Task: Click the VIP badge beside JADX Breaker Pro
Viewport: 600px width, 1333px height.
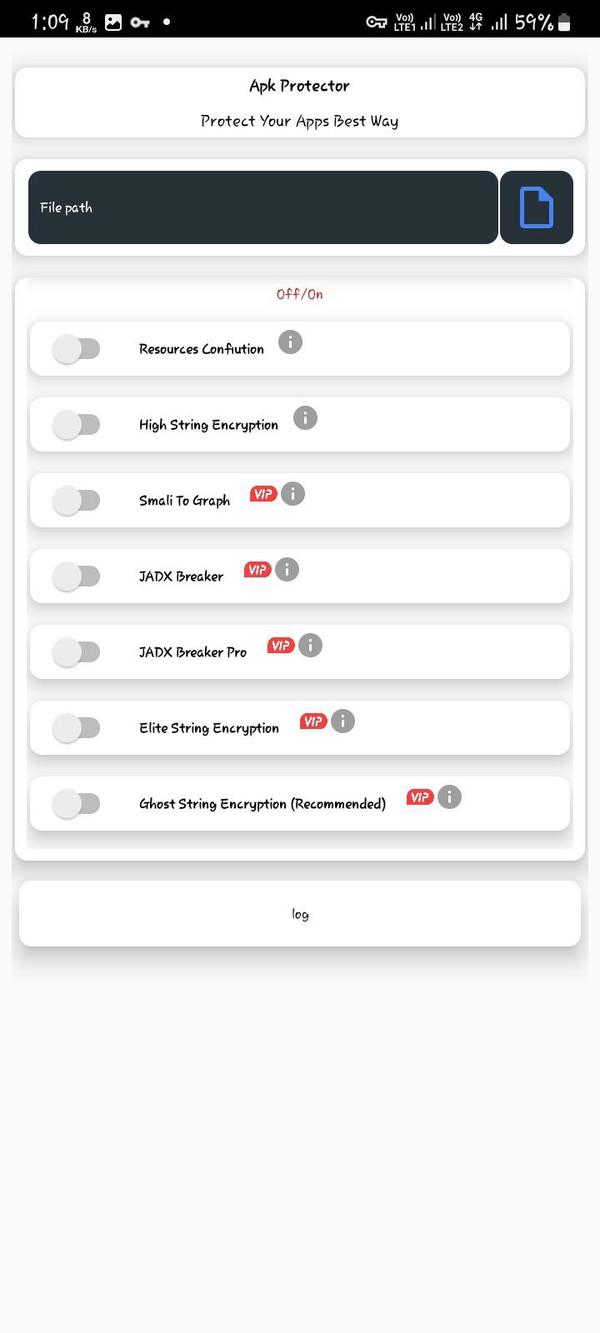Action: pyautogui.click(x=283, y=645)
